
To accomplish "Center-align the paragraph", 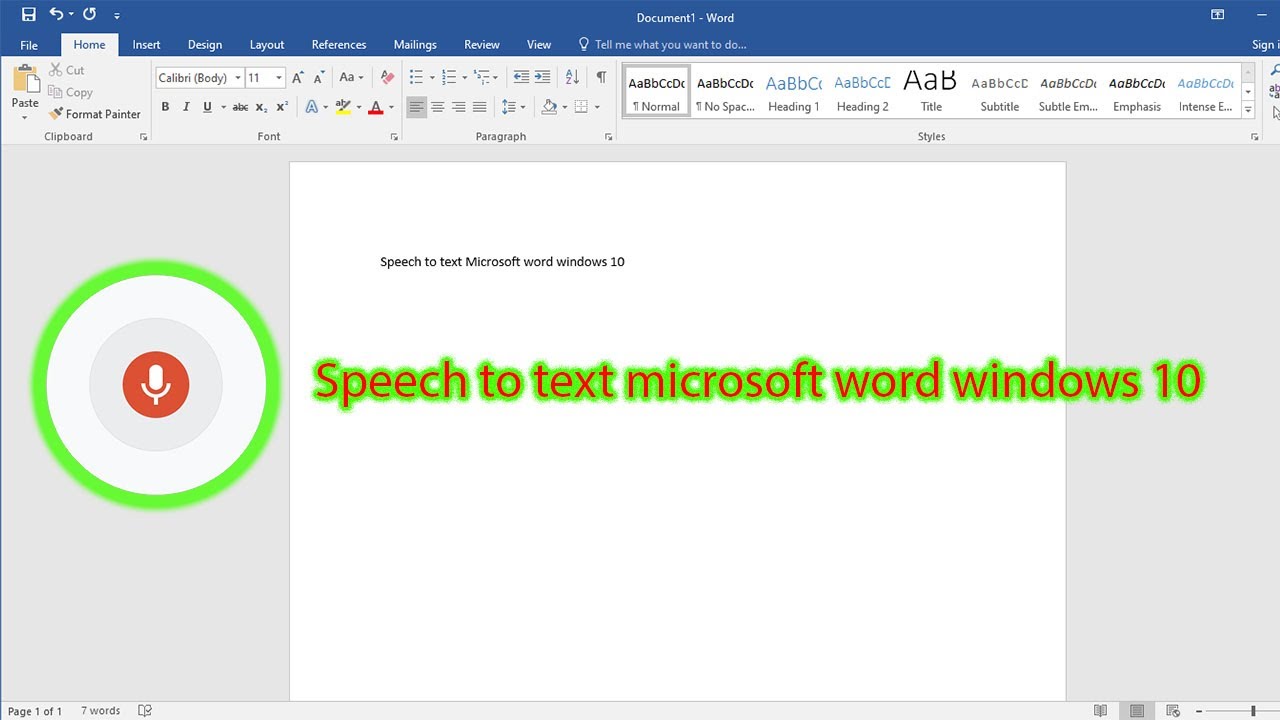I will [x=438, y=107].
